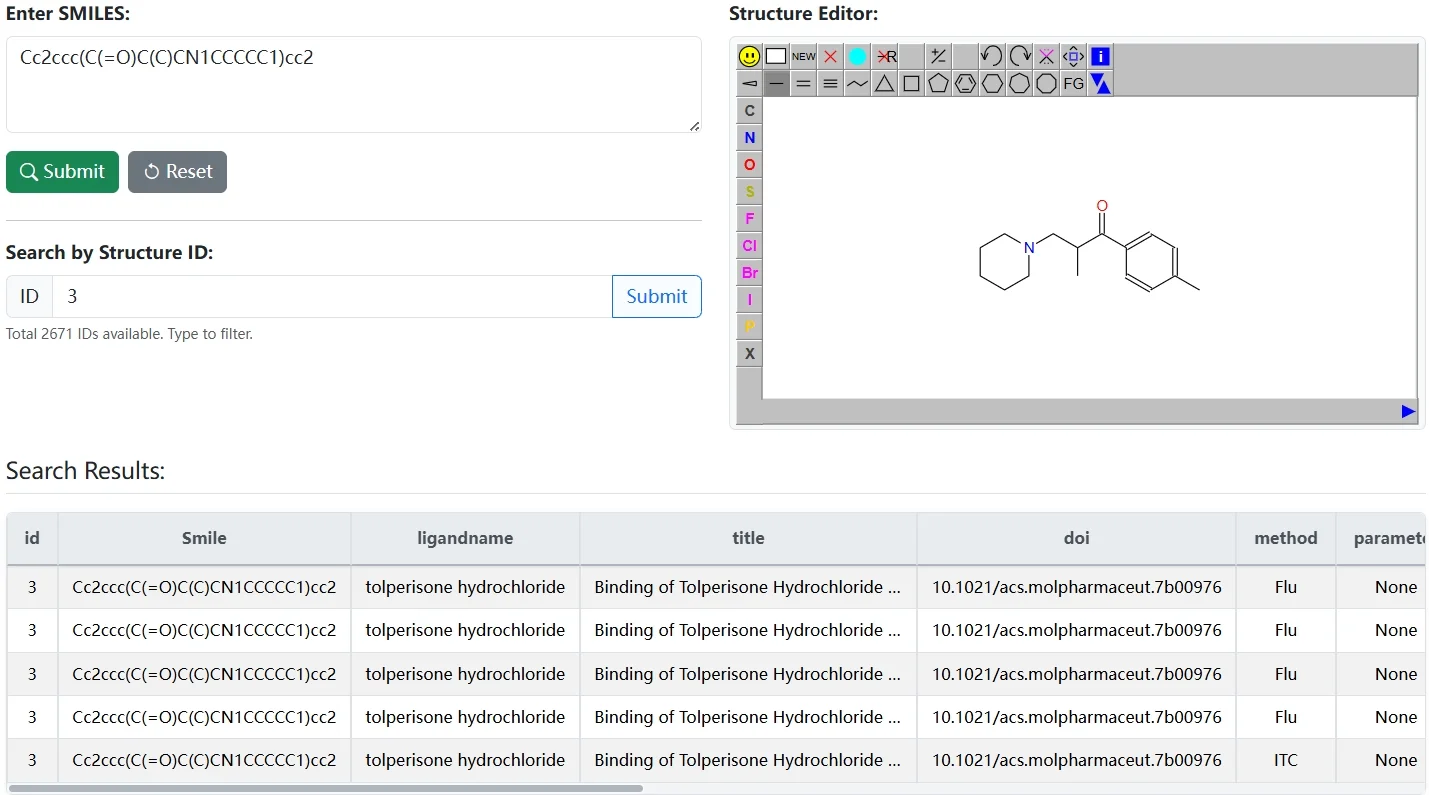This screenshot has width=1429, height=795.
Task: Select the cyclobutane square ring tool
Action: [x=911, y=84]
